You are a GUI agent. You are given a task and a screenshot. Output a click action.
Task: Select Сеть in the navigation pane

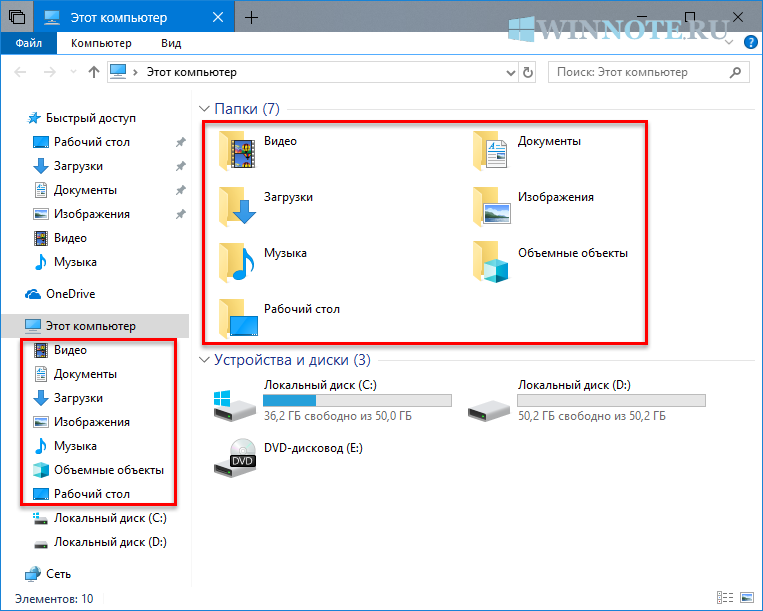(x=48, y=574)
